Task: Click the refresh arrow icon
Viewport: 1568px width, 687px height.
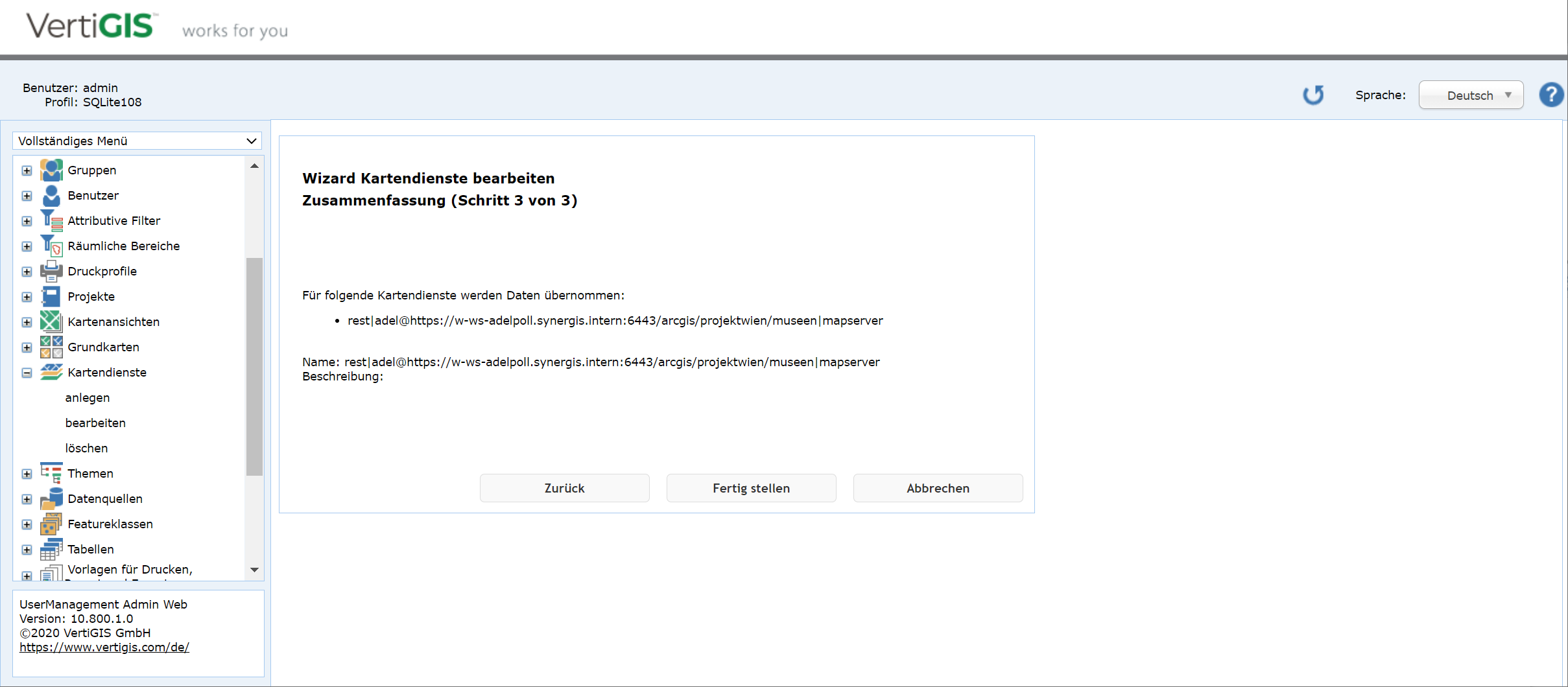Action: pyautogui.click(x=1313, y=95)
